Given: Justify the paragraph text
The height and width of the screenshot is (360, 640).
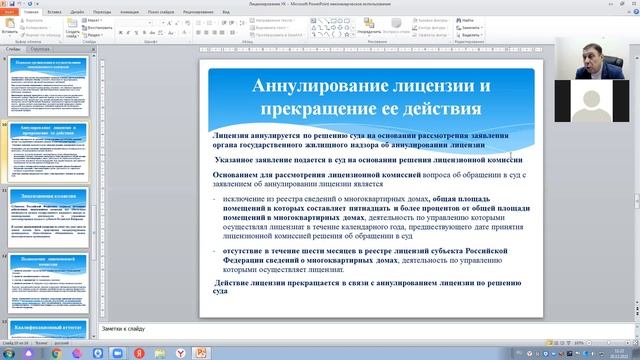Looking at the screenshot, I should click(x=222, y=33).
